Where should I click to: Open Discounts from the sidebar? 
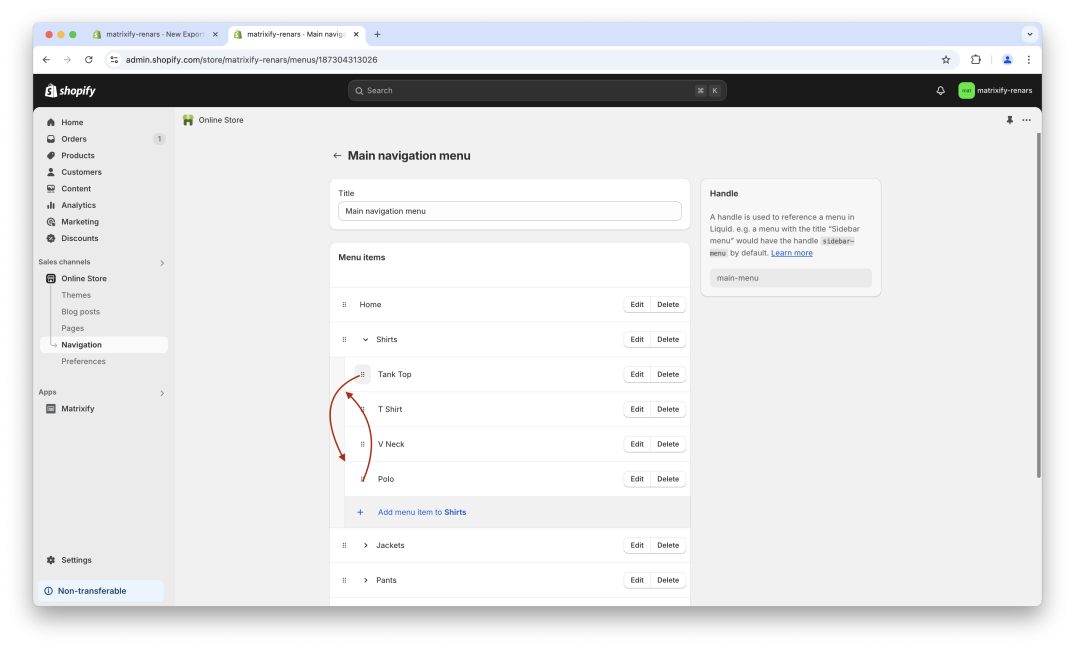click(78, 238)
